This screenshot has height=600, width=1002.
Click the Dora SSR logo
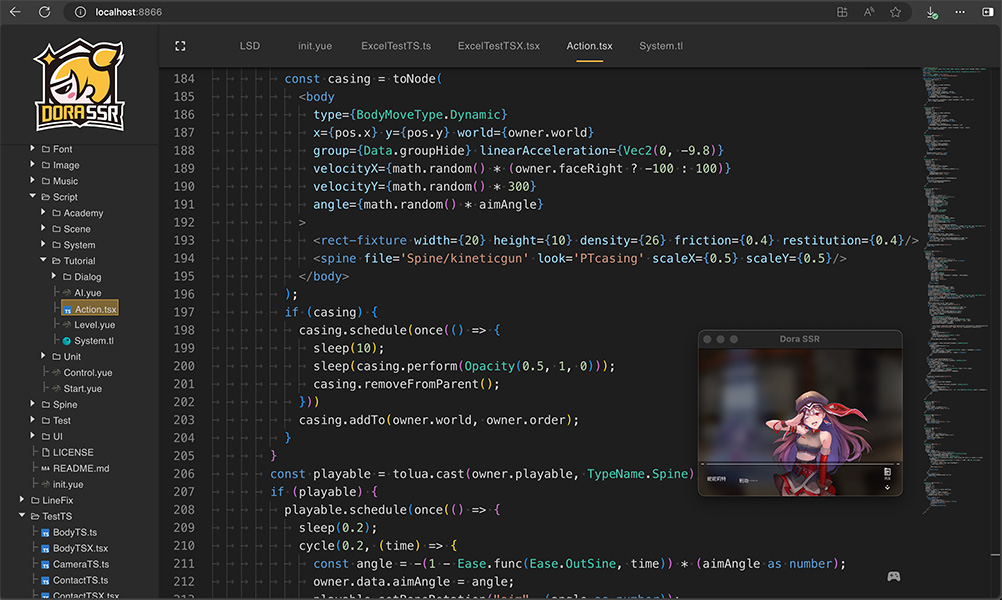coord(79,86)
